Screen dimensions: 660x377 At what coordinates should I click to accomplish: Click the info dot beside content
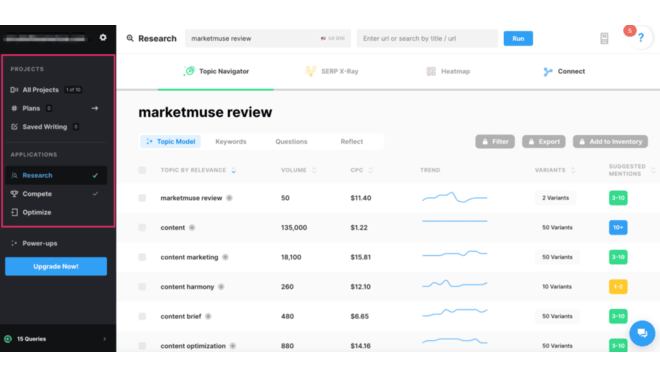coord(192,228)
